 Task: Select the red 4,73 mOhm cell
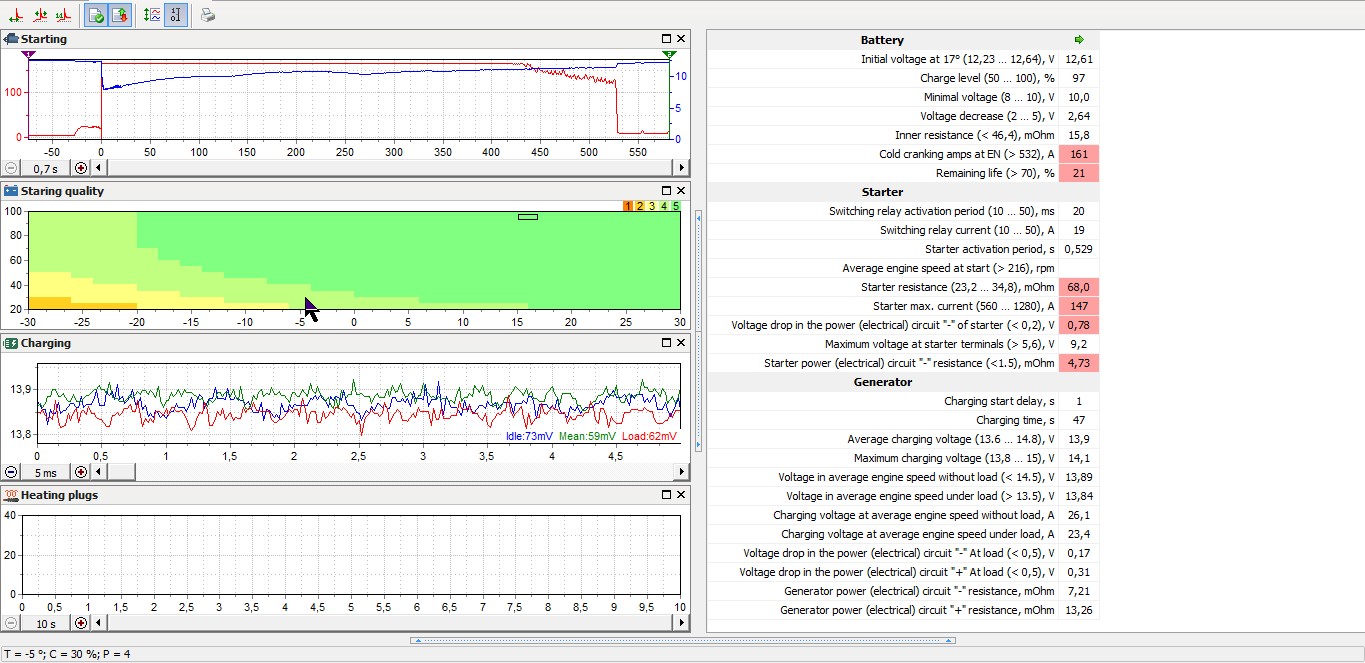coord(1079,363)
